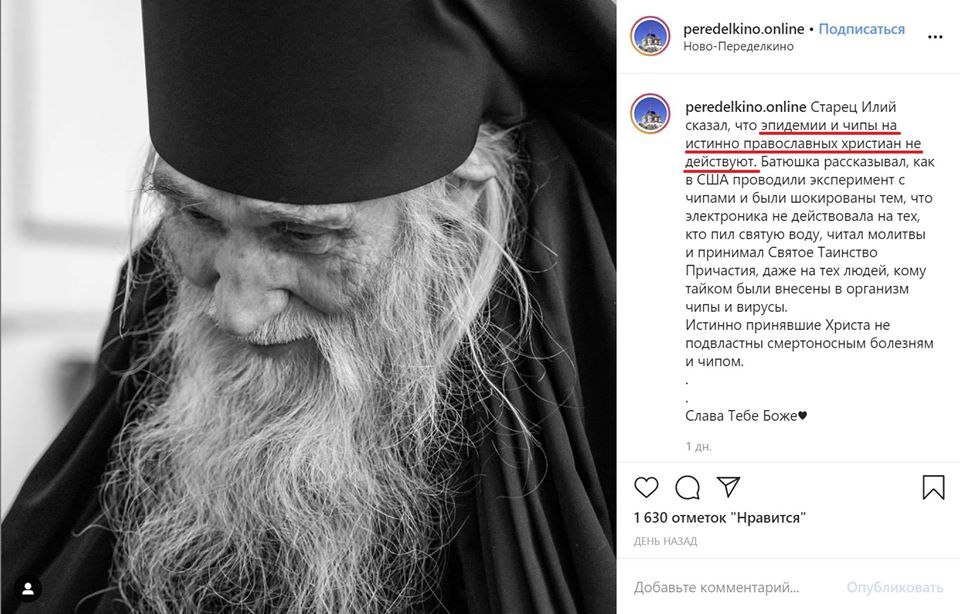
Task: Click the tagged people icon on photo
Action: coord(28,590)
